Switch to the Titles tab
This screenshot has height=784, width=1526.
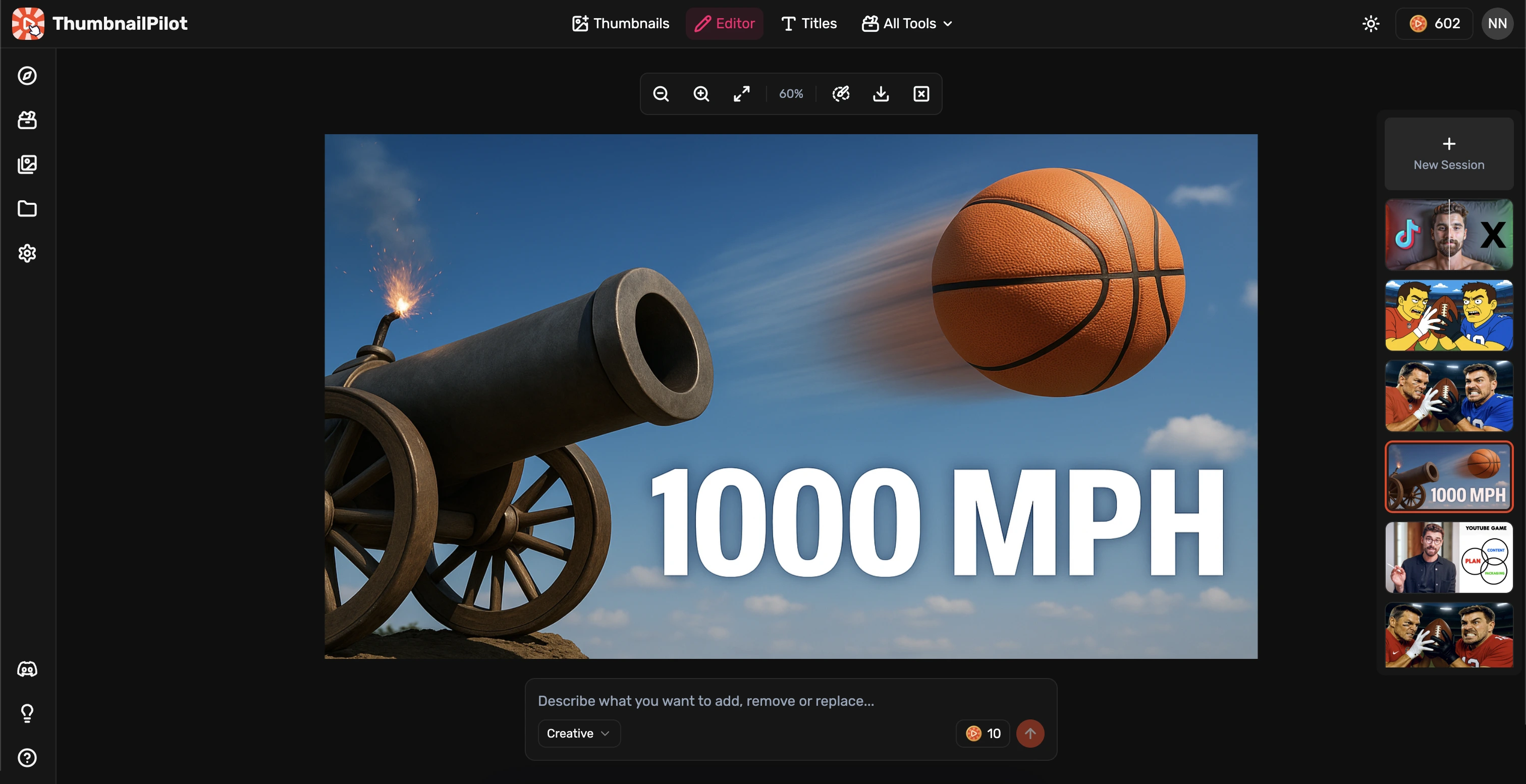tap(809, 24)
